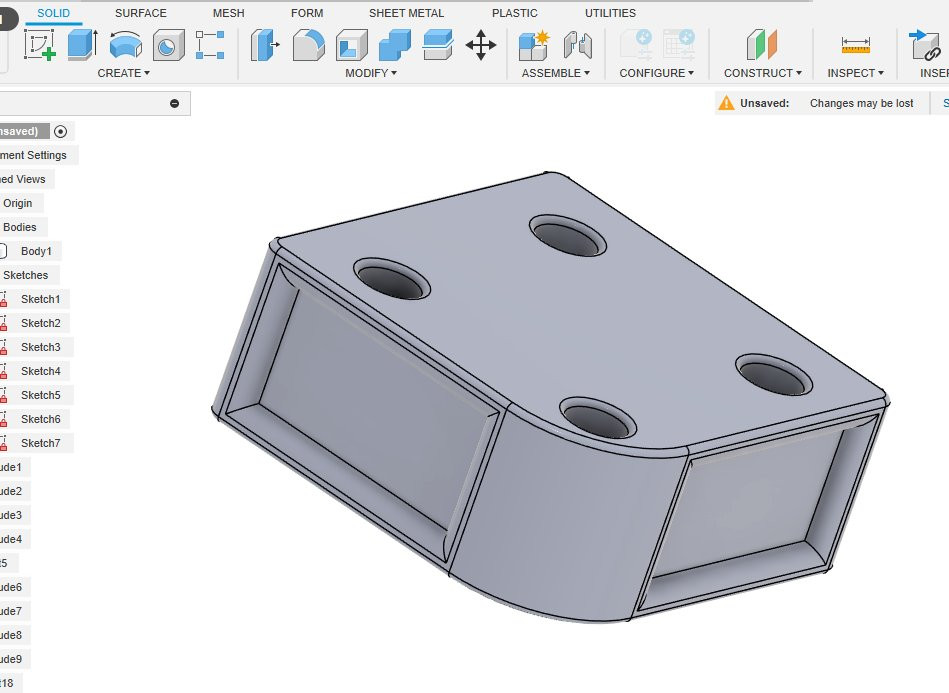Image resolution: width=949 pixels, height=693 pixels.
Task: Click the hole nearest the curved corner
Action: click(x=597, y=417)
